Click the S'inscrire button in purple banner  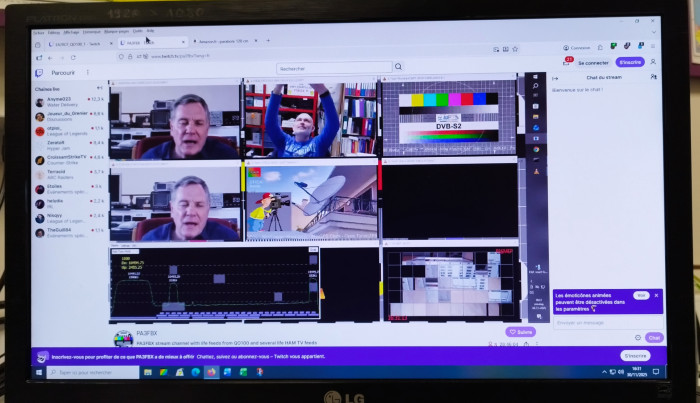635,356
